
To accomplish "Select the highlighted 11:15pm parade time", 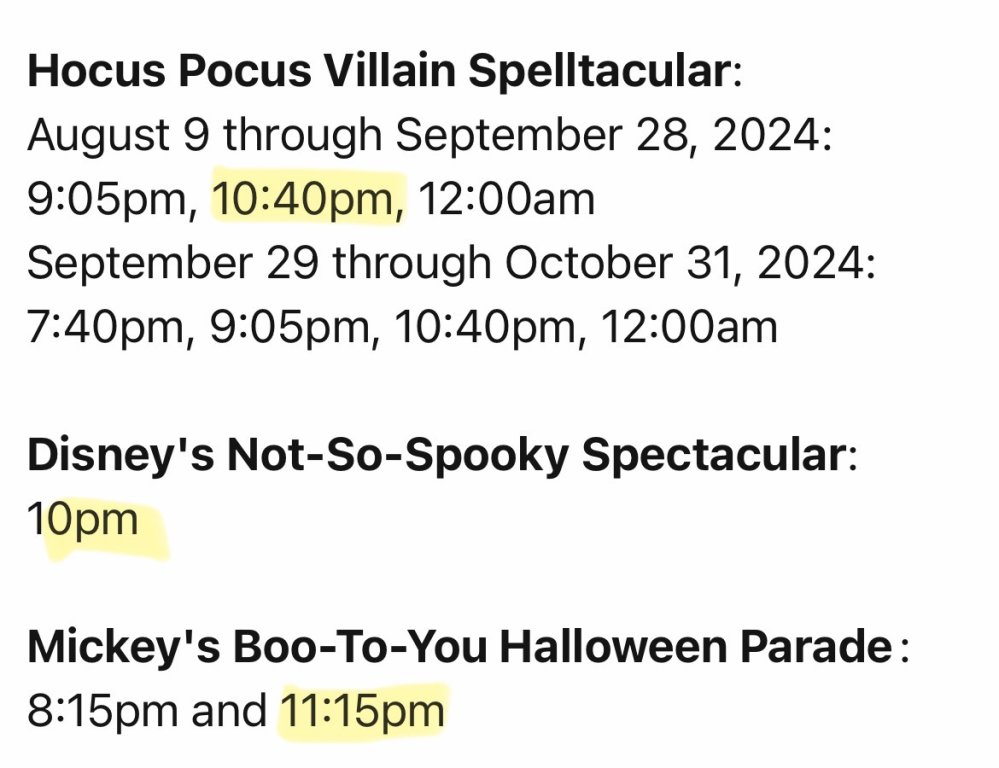I will pos(362,712).
